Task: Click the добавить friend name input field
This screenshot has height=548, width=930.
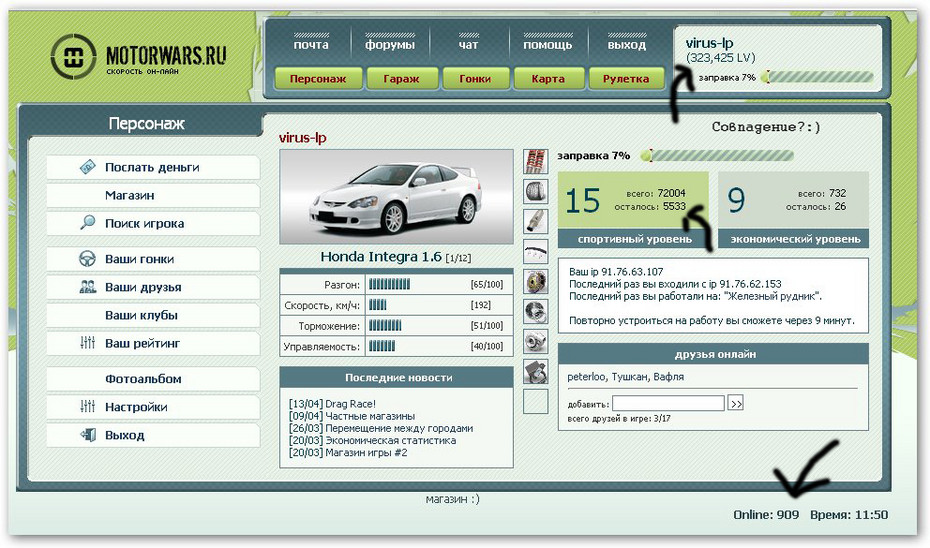Action: [x=668, y=403]
